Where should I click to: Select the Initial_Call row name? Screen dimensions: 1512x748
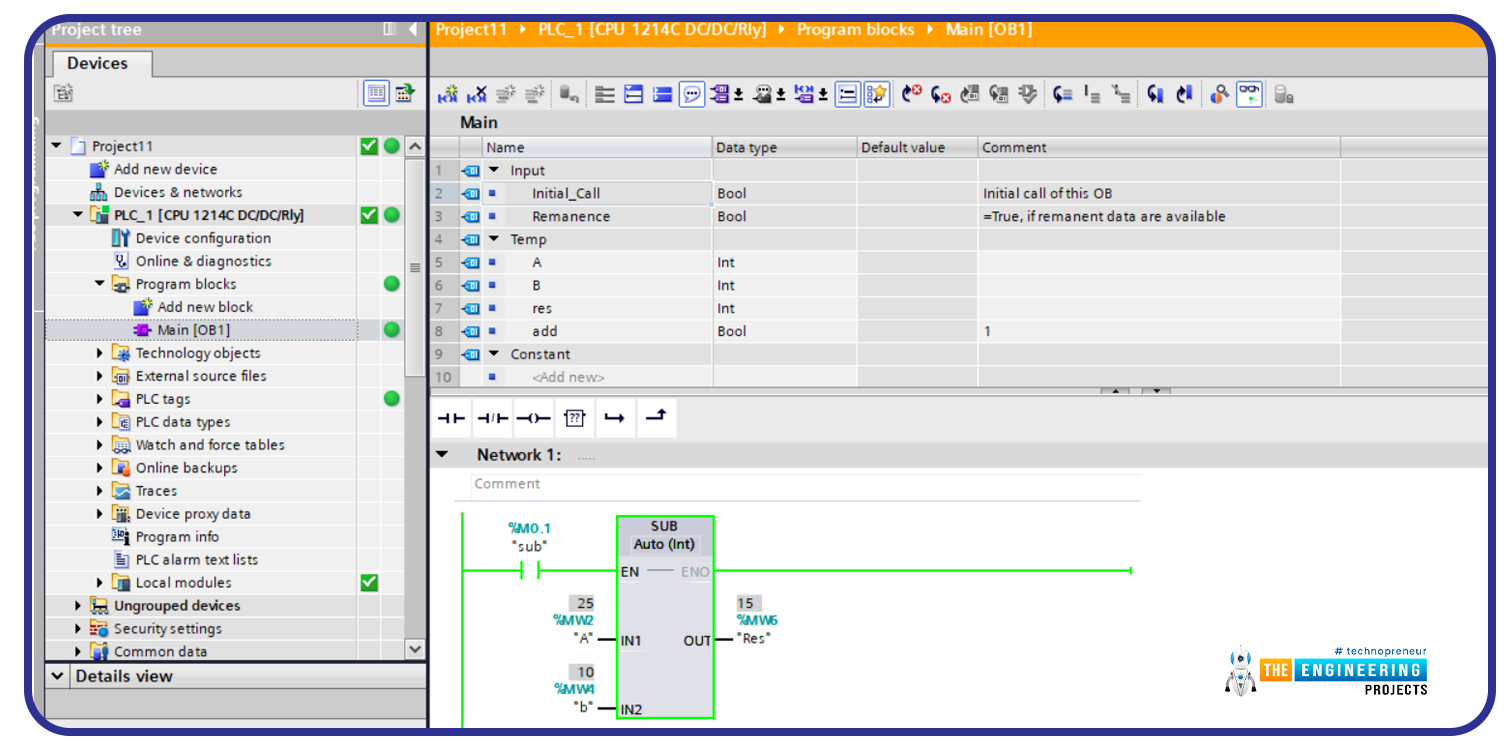[566, 193]
